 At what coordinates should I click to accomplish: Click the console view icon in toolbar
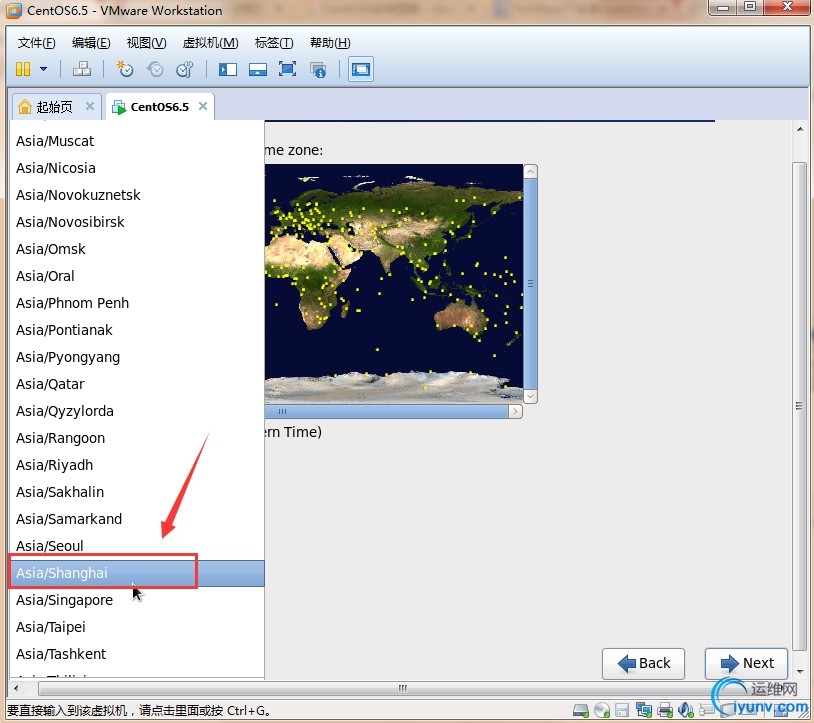pyautogui.click(x=361, y=69)
